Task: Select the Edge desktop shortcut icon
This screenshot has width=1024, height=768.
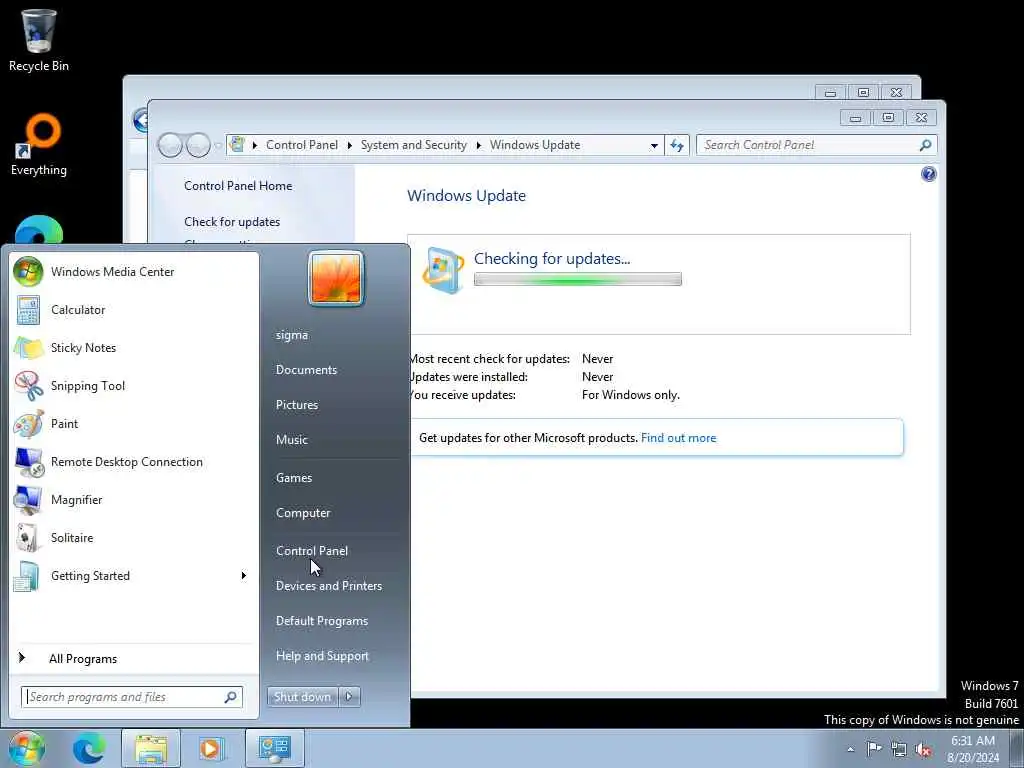Action: pyautogui.click(x=39, y=231)
